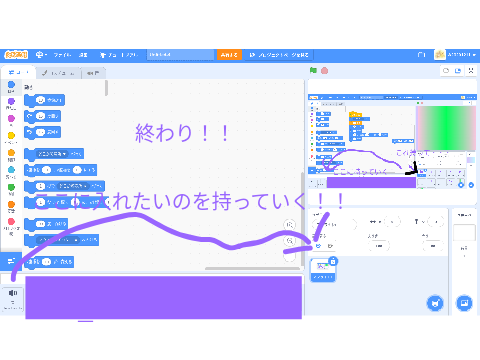
Task: Open the language globe dropdown
Action: click(x=41, y=55)
